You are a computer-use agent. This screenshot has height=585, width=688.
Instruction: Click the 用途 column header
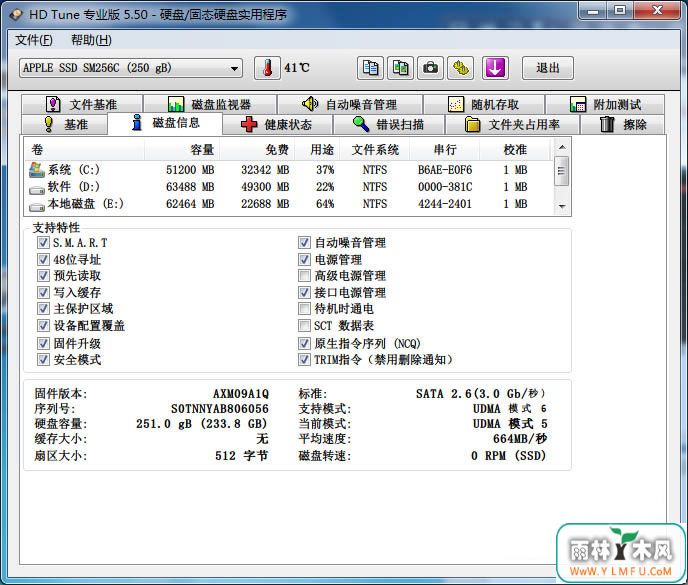tap(317, 150)
